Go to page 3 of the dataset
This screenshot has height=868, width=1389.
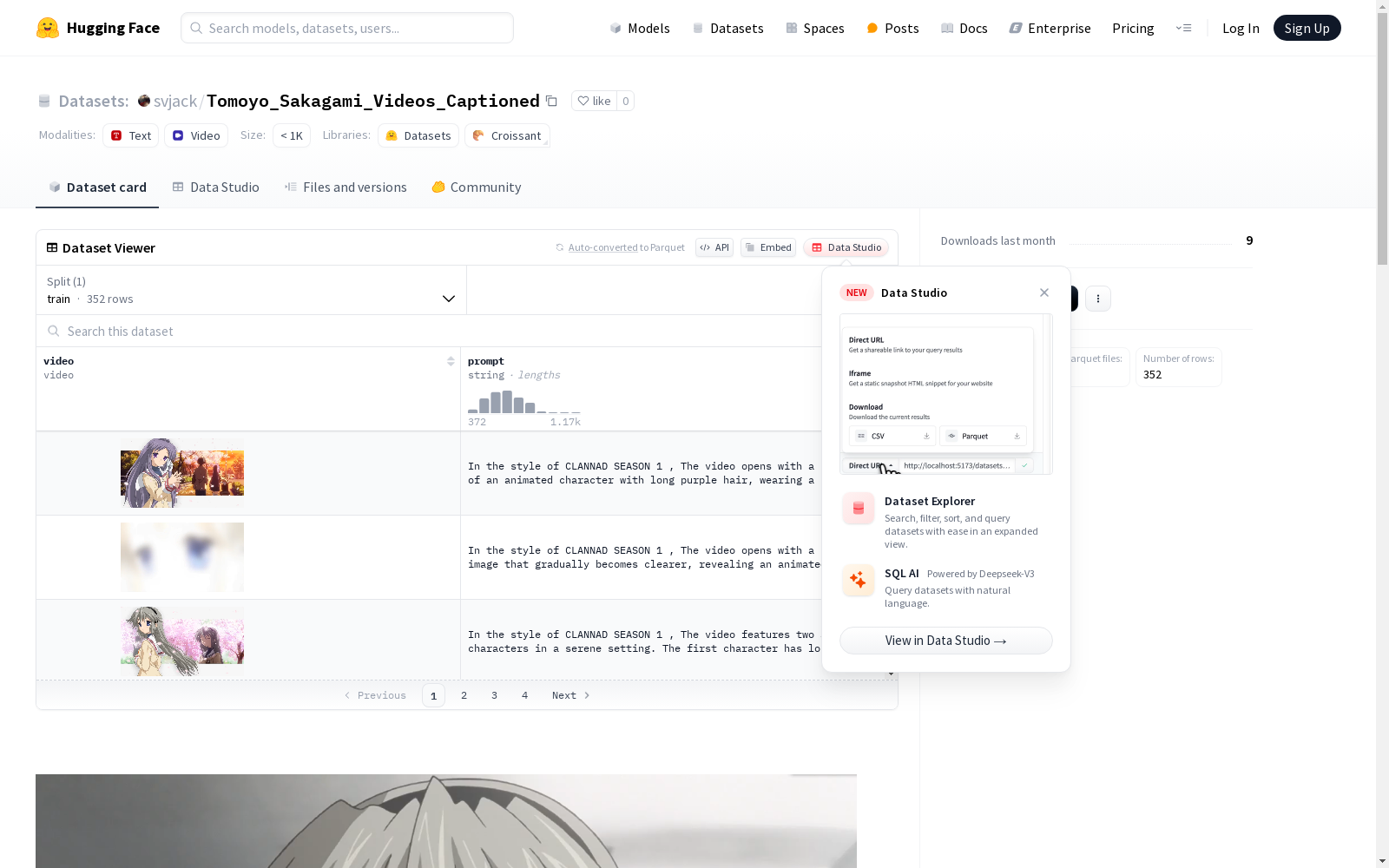pos(495,695)
